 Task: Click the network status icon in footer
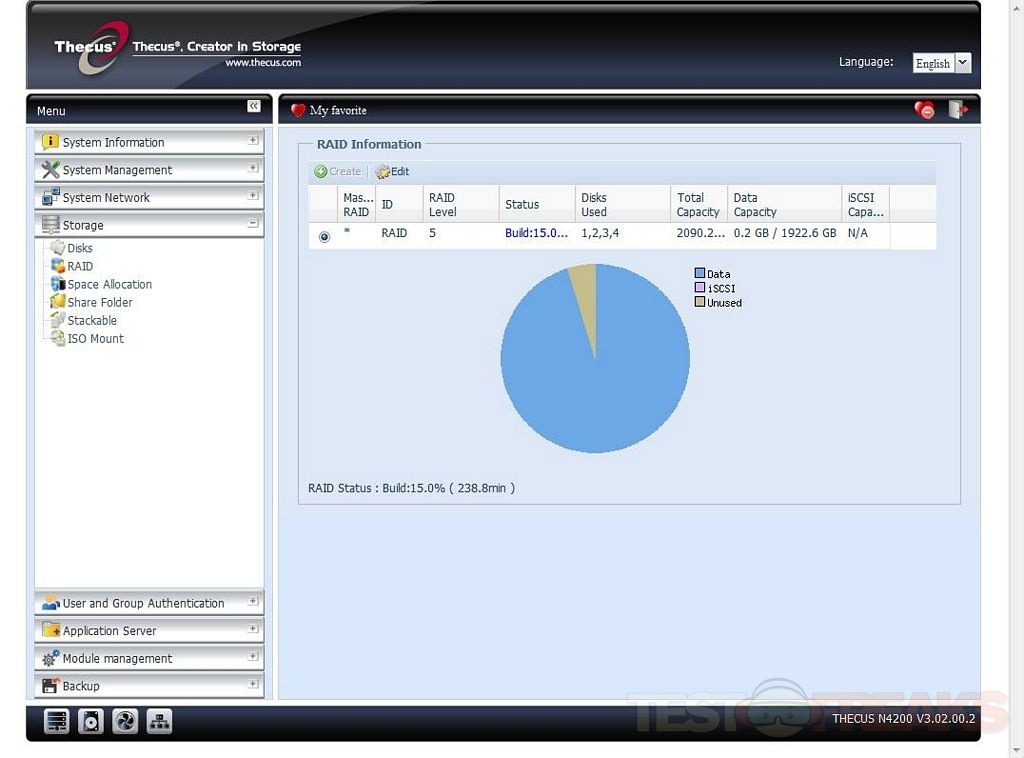coord(159,721)
